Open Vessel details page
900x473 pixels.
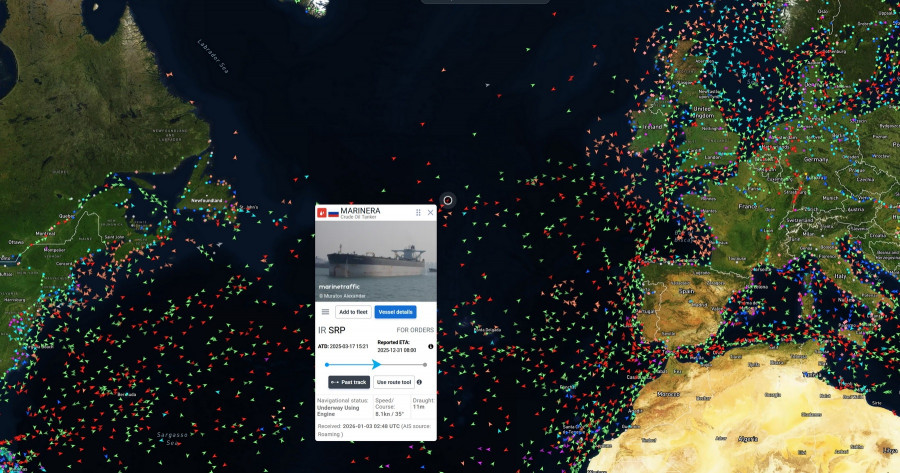coord(396,312)
